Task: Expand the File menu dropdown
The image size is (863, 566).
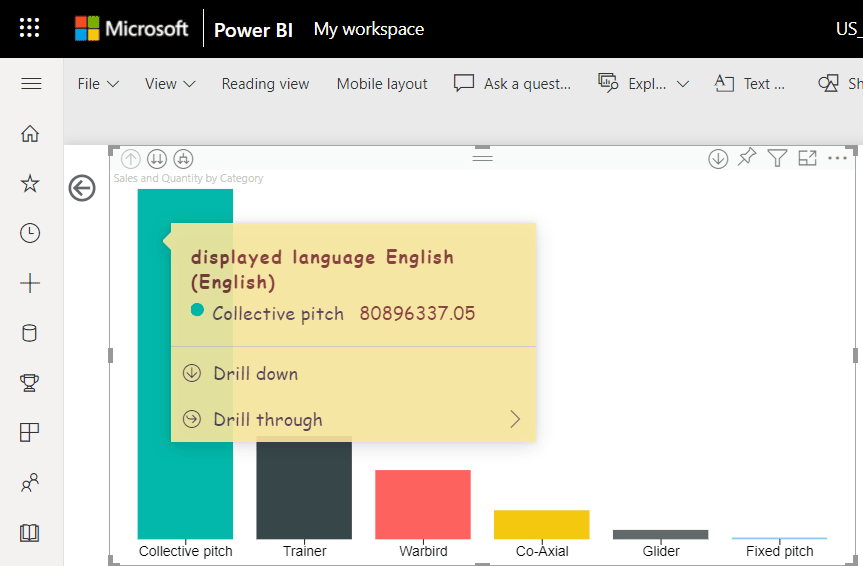Action: point(99,84)
